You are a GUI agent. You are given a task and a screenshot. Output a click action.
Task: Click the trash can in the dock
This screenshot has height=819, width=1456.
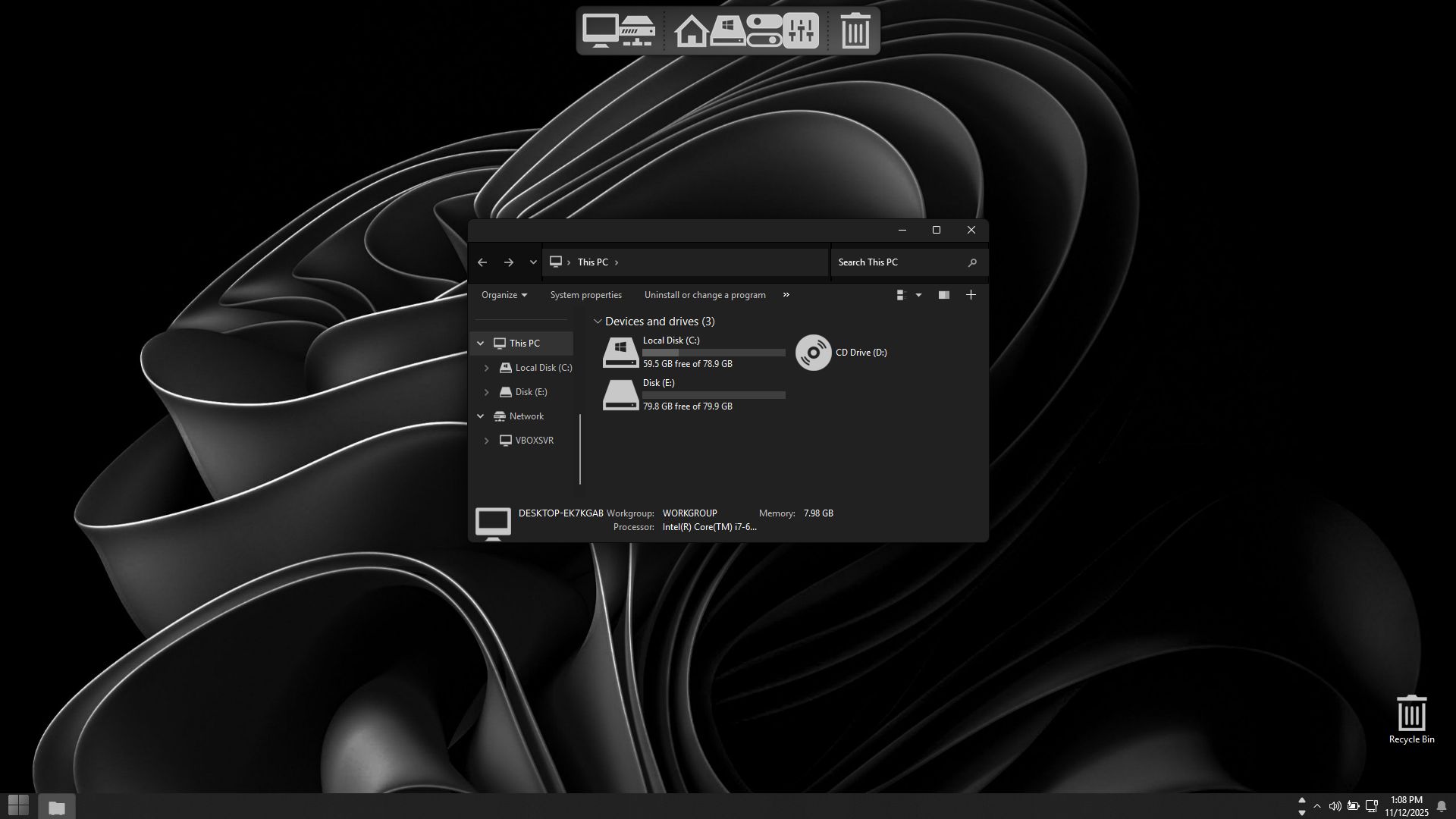click(855, 31)
